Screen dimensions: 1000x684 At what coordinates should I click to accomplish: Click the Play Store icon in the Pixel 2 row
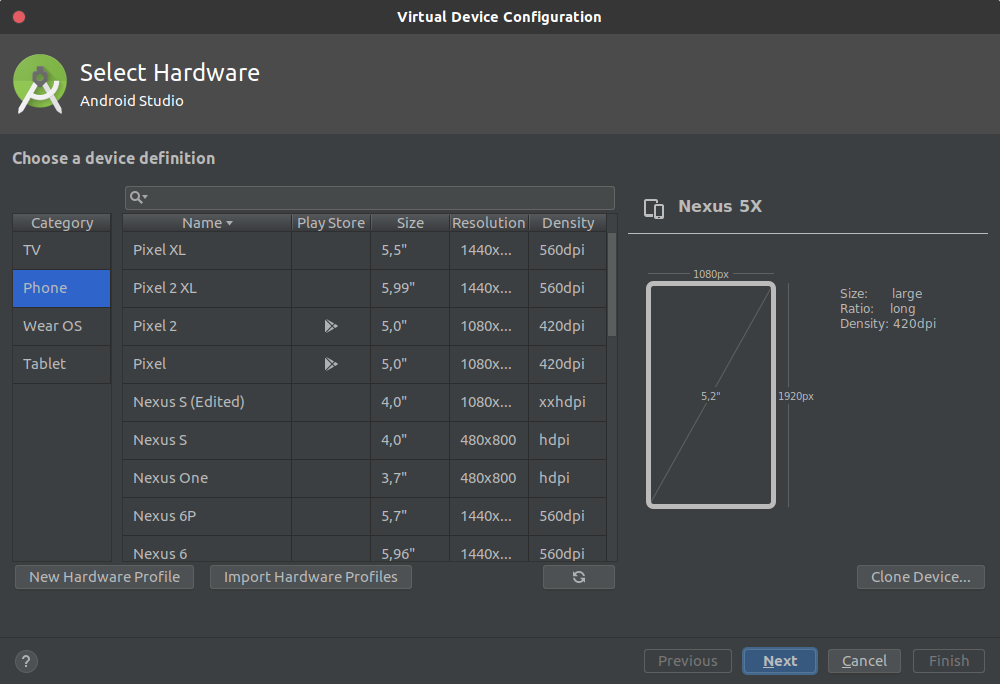331,326
